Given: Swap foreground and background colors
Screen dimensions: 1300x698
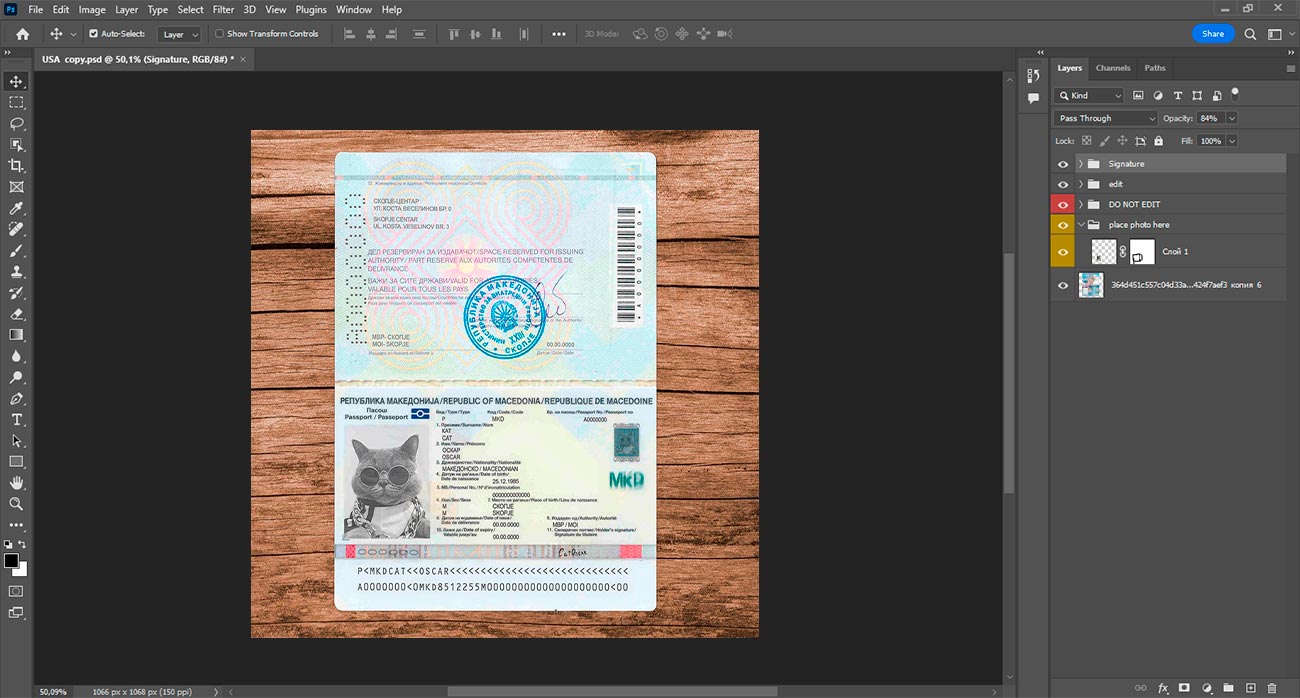Looking at the screenshot, I should [23, 544].
